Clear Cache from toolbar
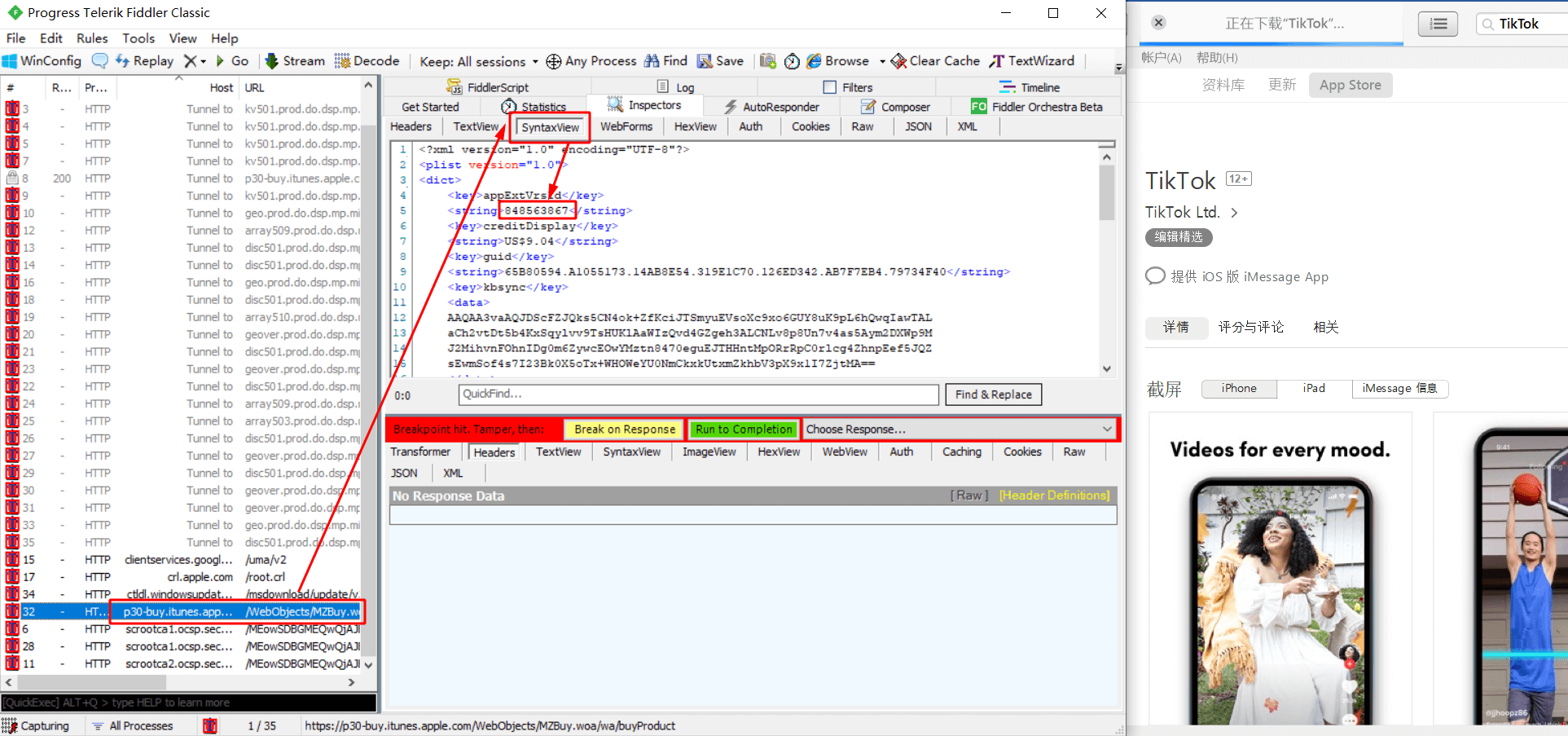Screen dimensions: 1568x736 pos(935,61)
